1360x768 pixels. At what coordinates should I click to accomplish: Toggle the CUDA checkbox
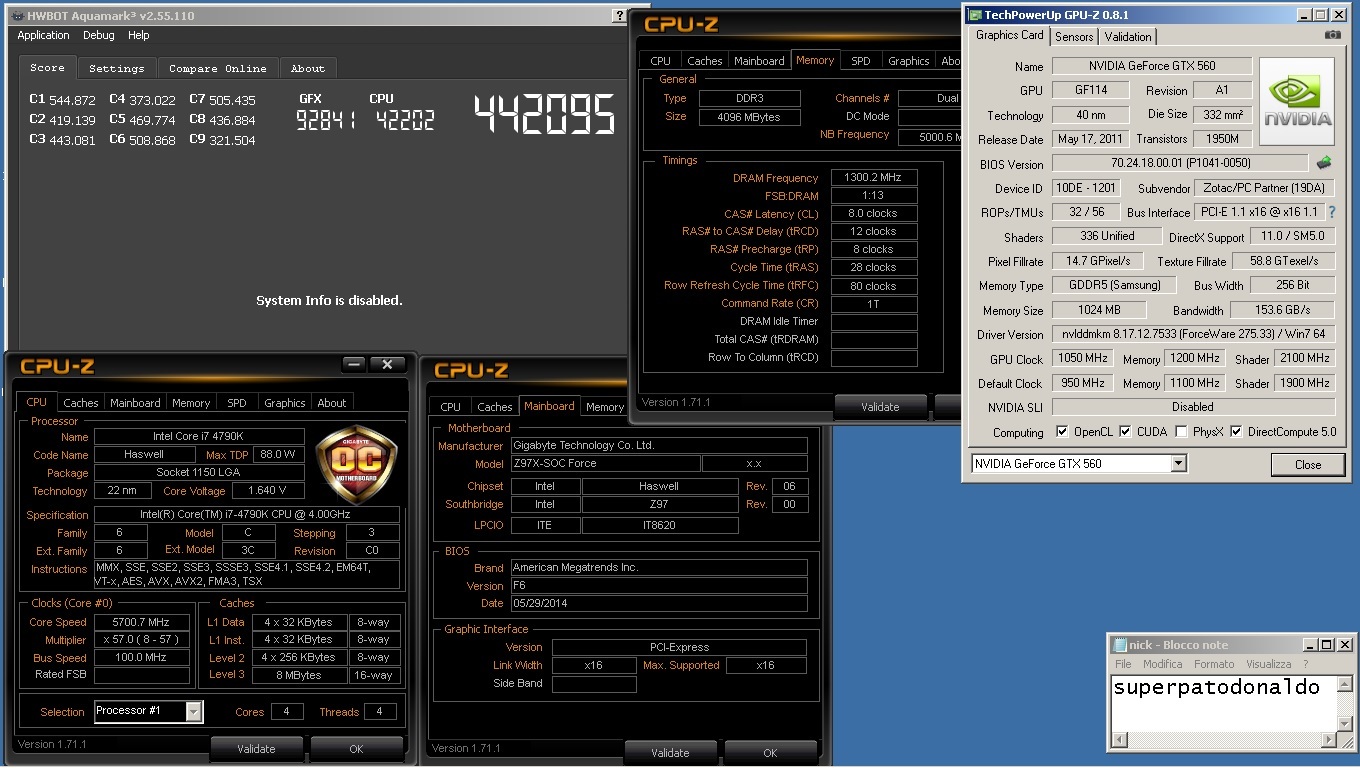tap(1125, 432)
